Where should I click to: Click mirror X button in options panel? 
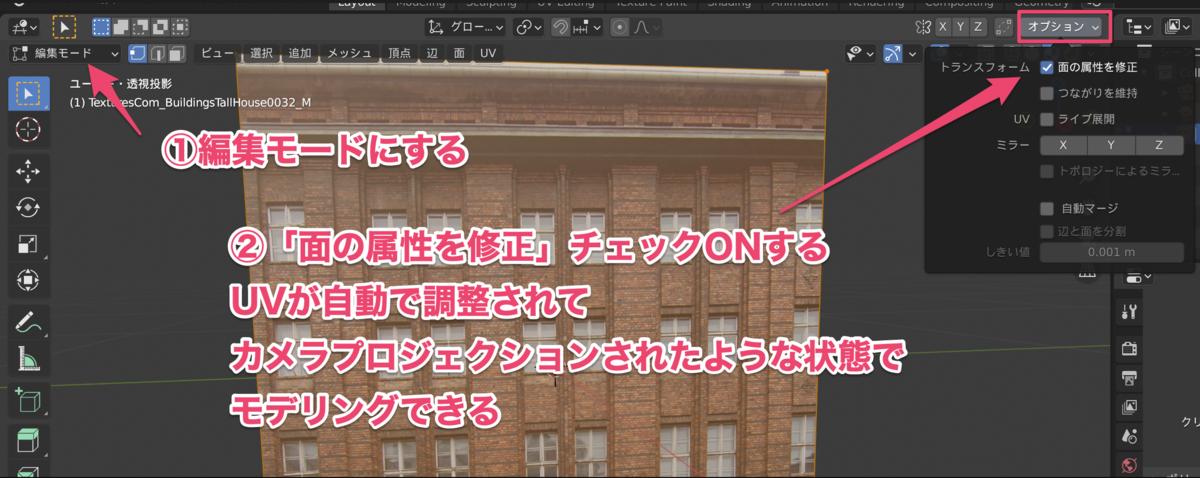tap(1064, 145)
